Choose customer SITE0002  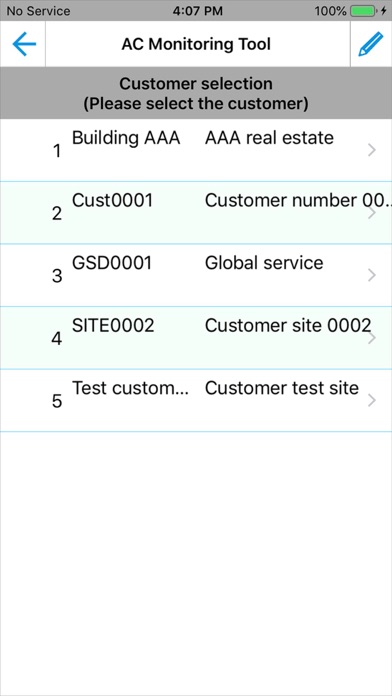tap(113, 326)
